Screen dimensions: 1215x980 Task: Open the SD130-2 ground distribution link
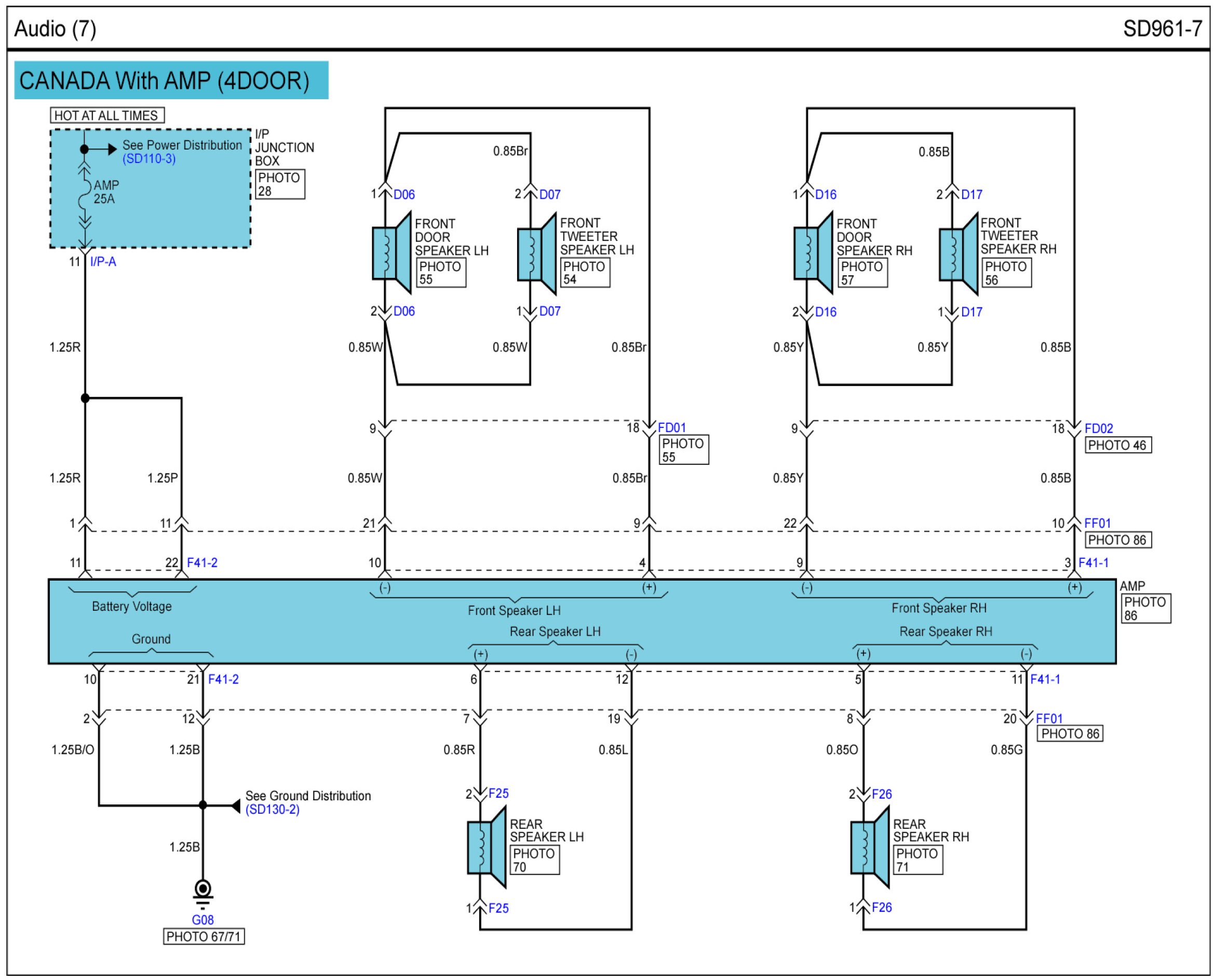coord(273,810)
